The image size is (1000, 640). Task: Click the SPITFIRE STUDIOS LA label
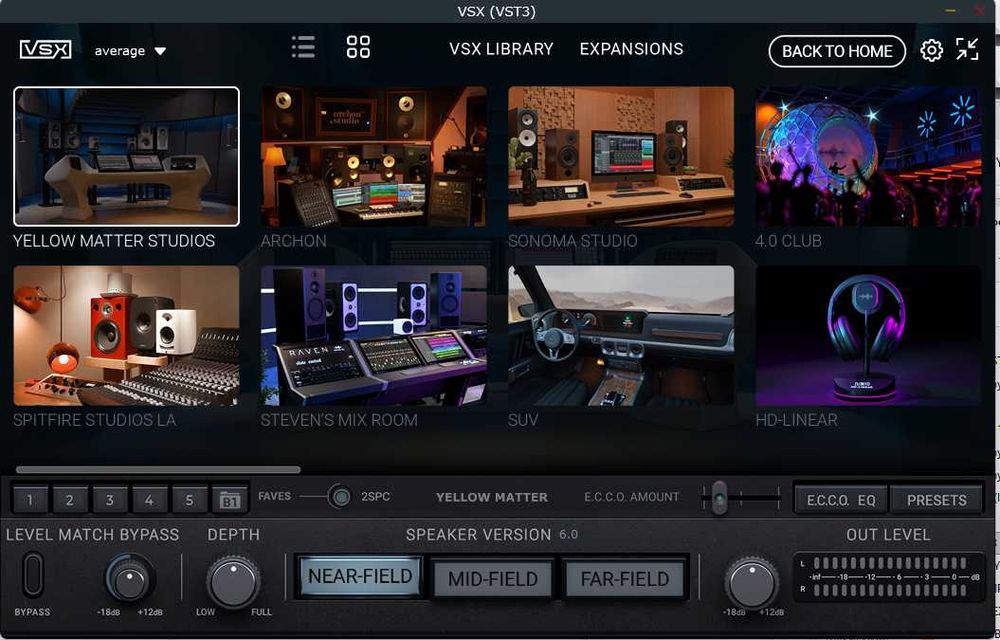coord(94,420)
